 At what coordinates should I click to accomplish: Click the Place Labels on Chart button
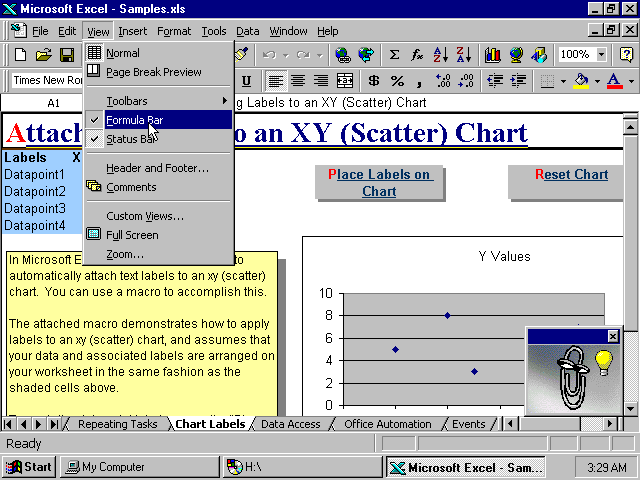click(x=379, y=182)
